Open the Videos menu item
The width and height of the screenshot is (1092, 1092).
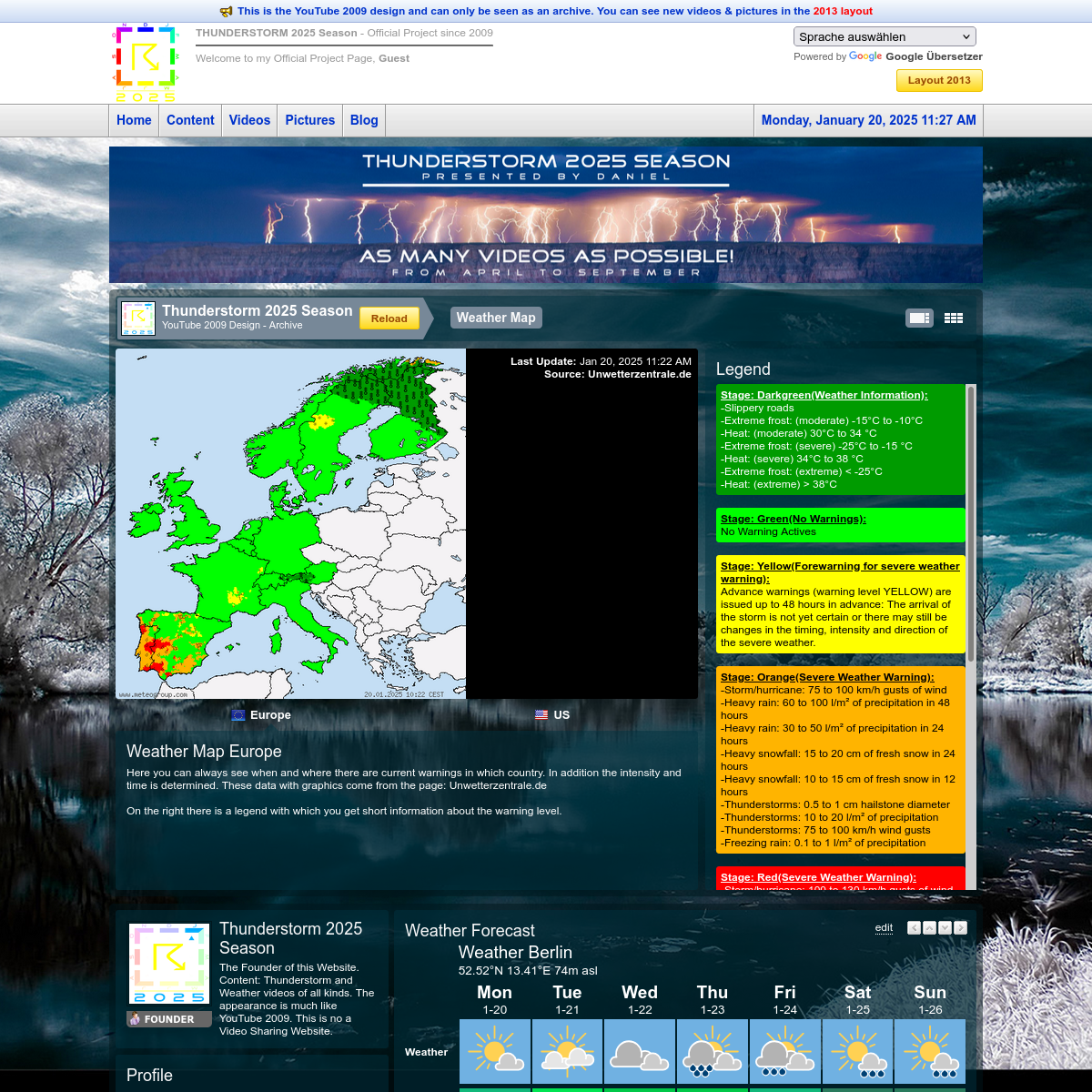point(249,120)
